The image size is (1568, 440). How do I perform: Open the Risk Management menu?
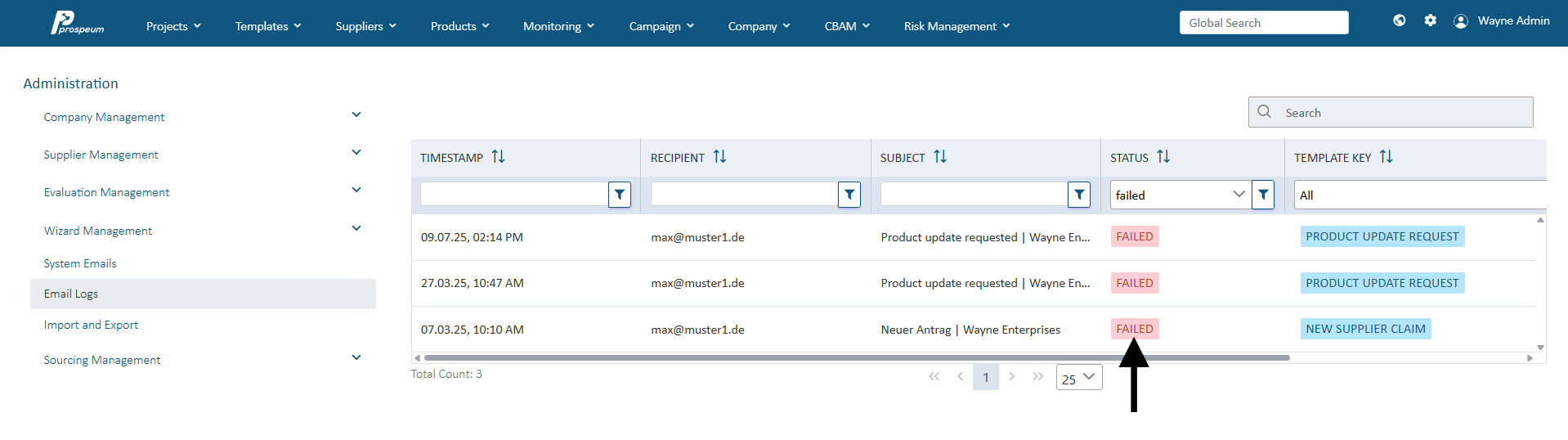point(956,26)
